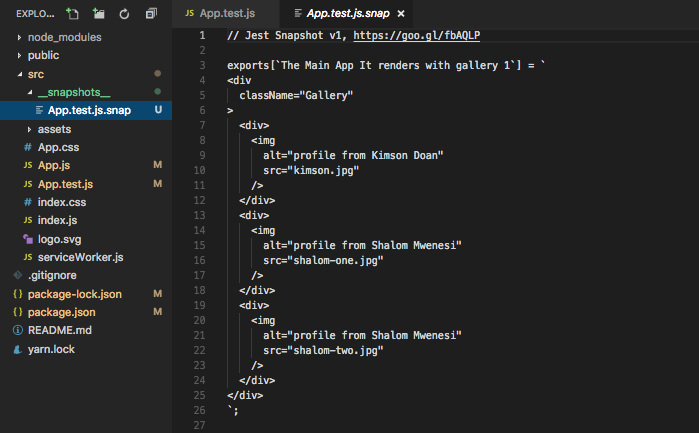Open yarn.lock file
Image resolution: width=699 pixels, height=433 pixels.
pyautogui.click(x=51, y=349)
